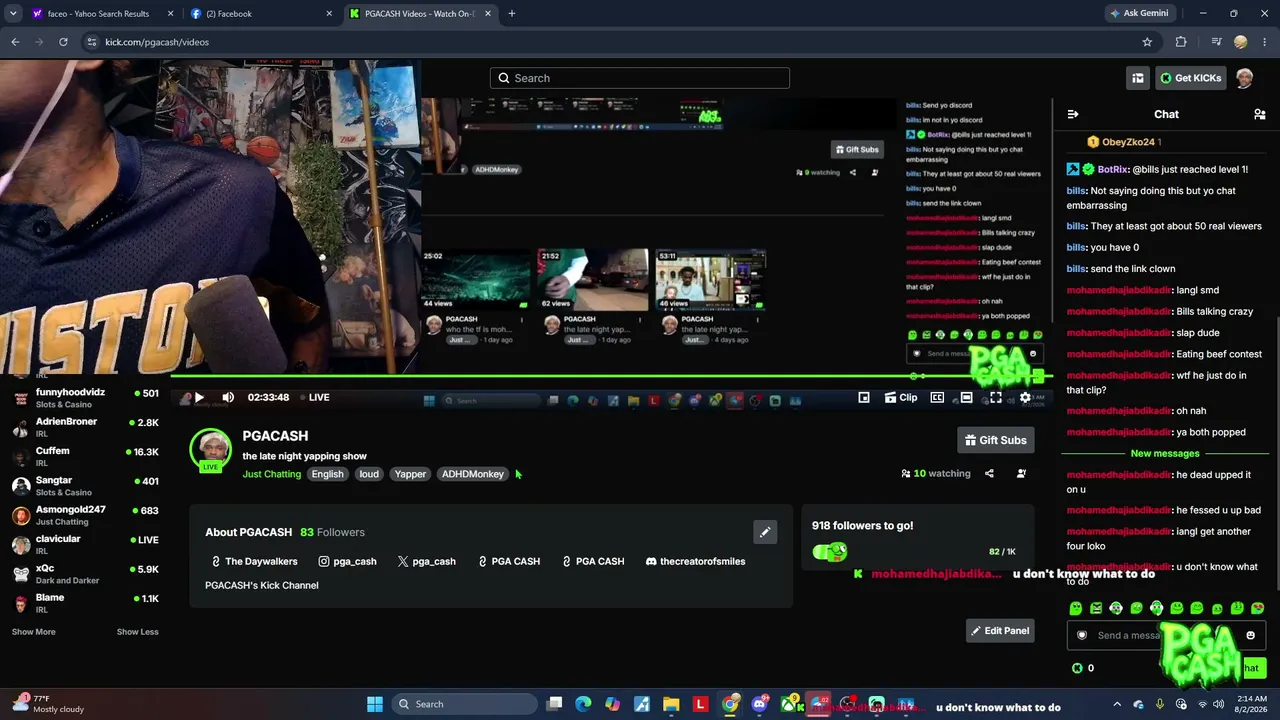Screen dimensions: 1280x720
Task: Open Discord from the taskbar
Action: [760, 704]
